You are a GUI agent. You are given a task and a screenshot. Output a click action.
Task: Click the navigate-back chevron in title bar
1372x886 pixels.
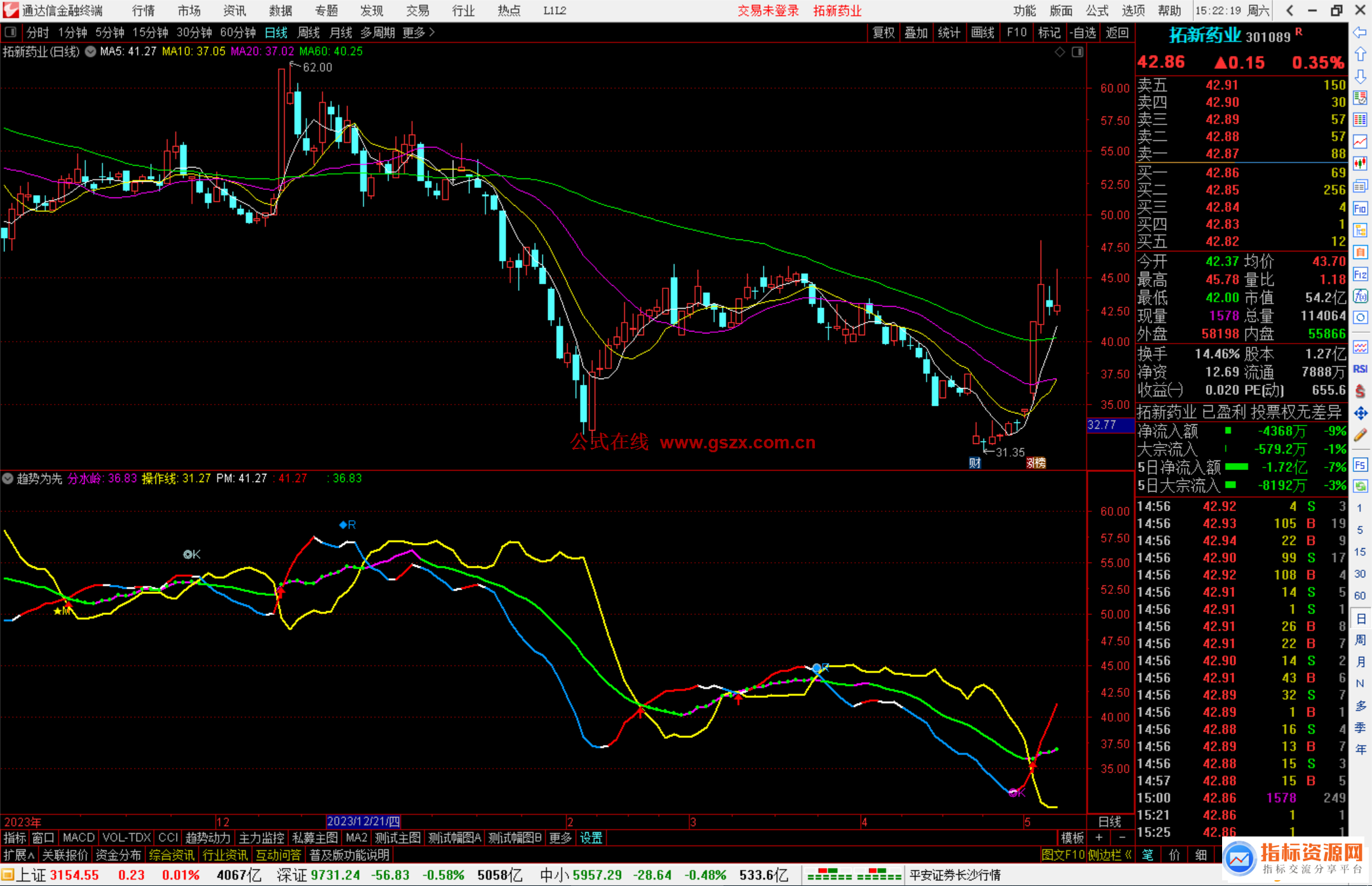[x=1289, y=10]
